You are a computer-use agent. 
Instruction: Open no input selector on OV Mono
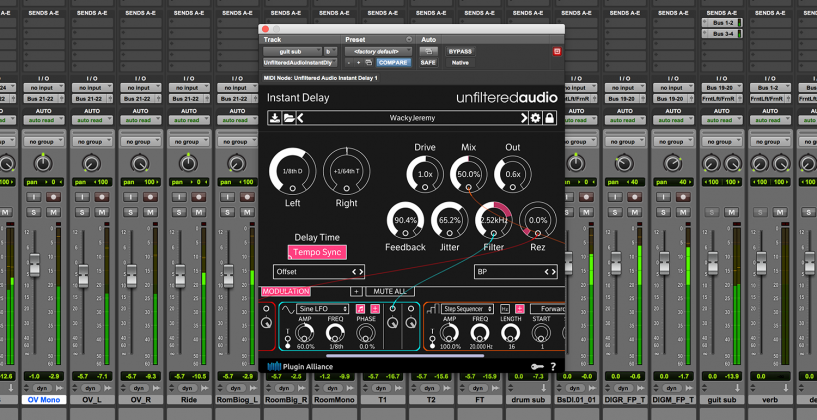coord(44,88)
